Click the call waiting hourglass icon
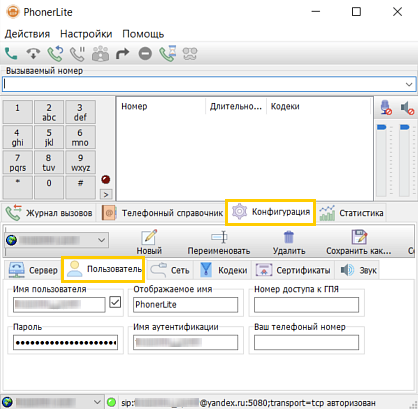Image resolution: width=418 pixels, height=409 pixels. (168, 53)
